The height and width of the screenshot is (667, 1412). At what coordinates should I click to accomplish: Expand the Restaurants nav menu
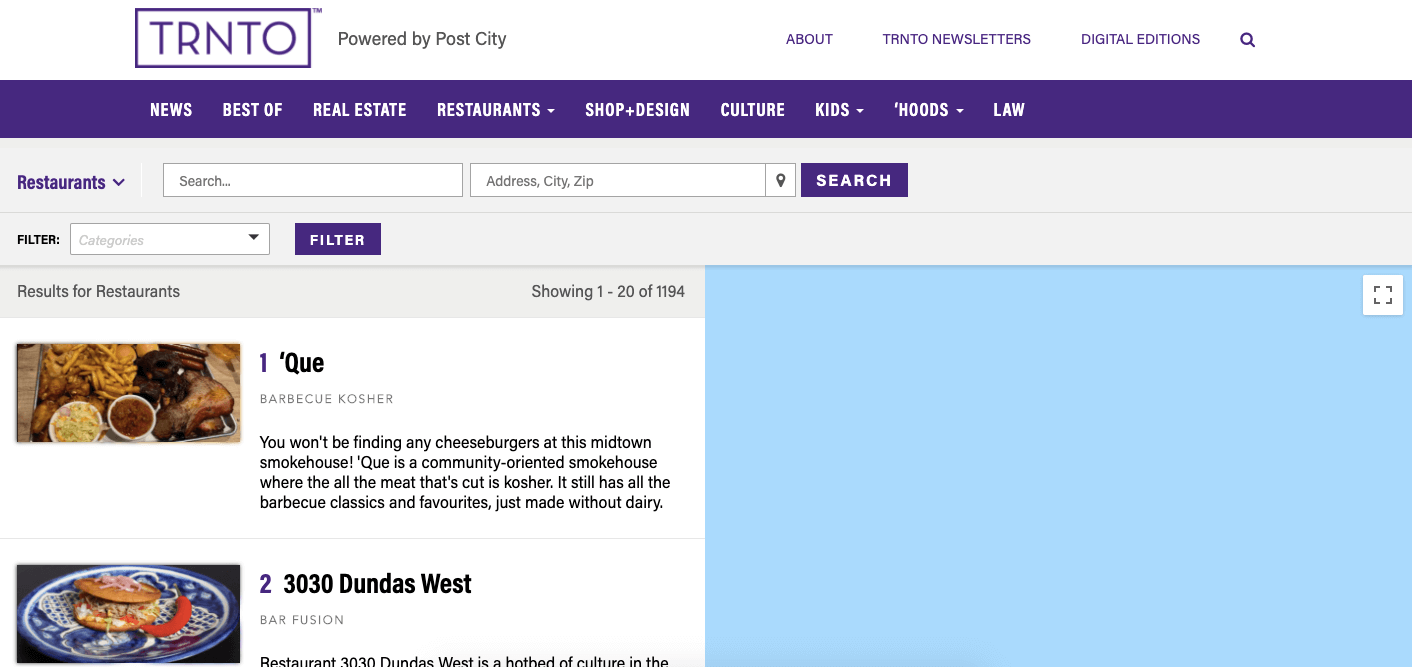coord(495,110)
